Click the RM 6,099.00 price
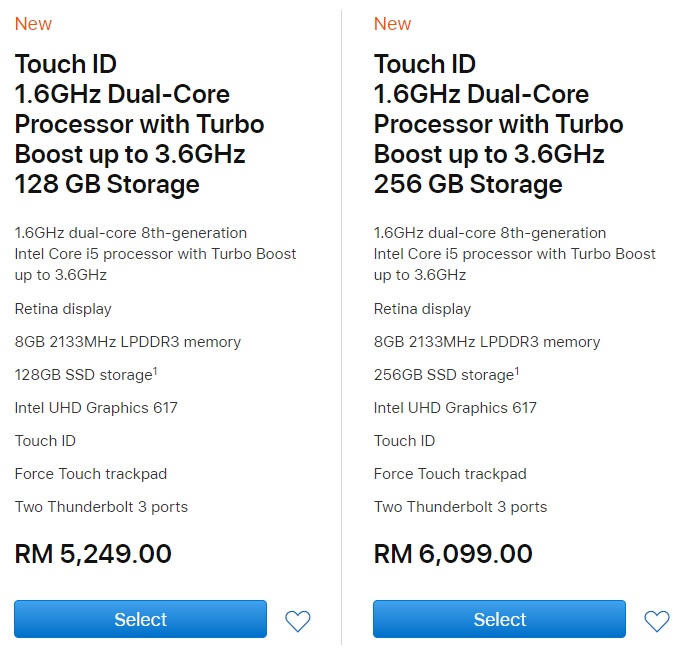686x654 pixels. click(x=453, y=553)
